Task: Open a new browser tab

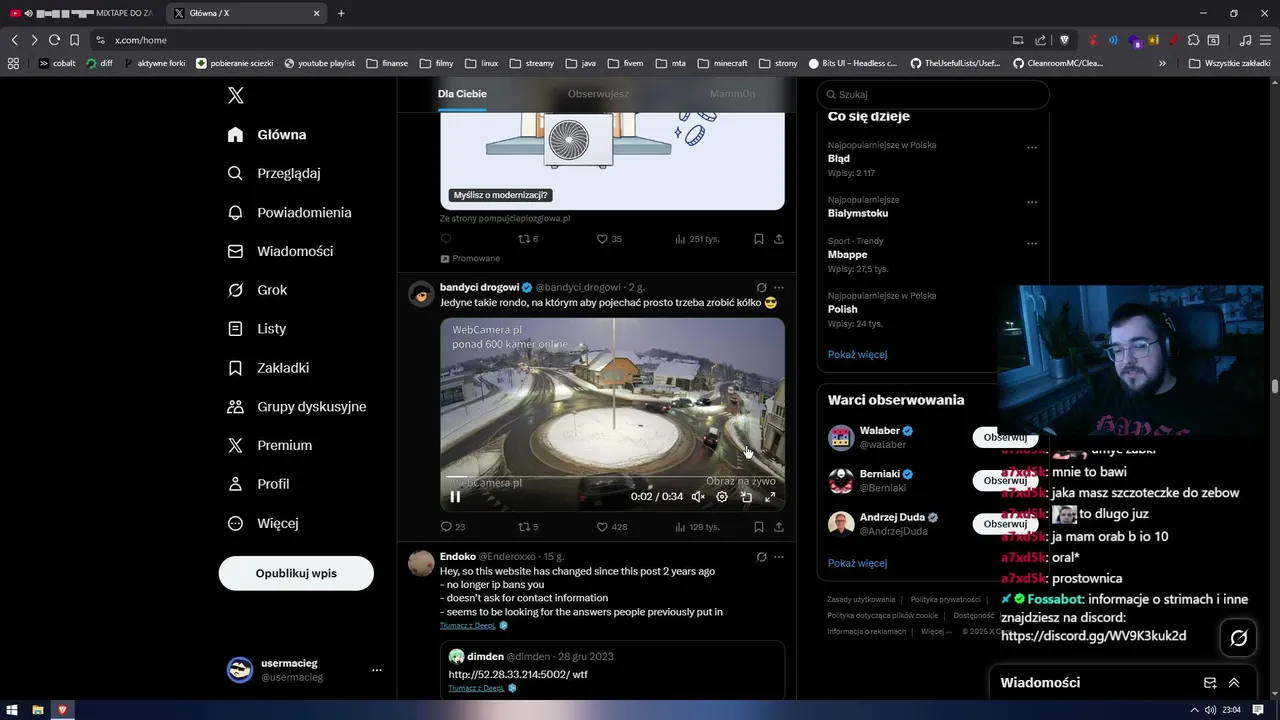Action: (x=341, y=13)
